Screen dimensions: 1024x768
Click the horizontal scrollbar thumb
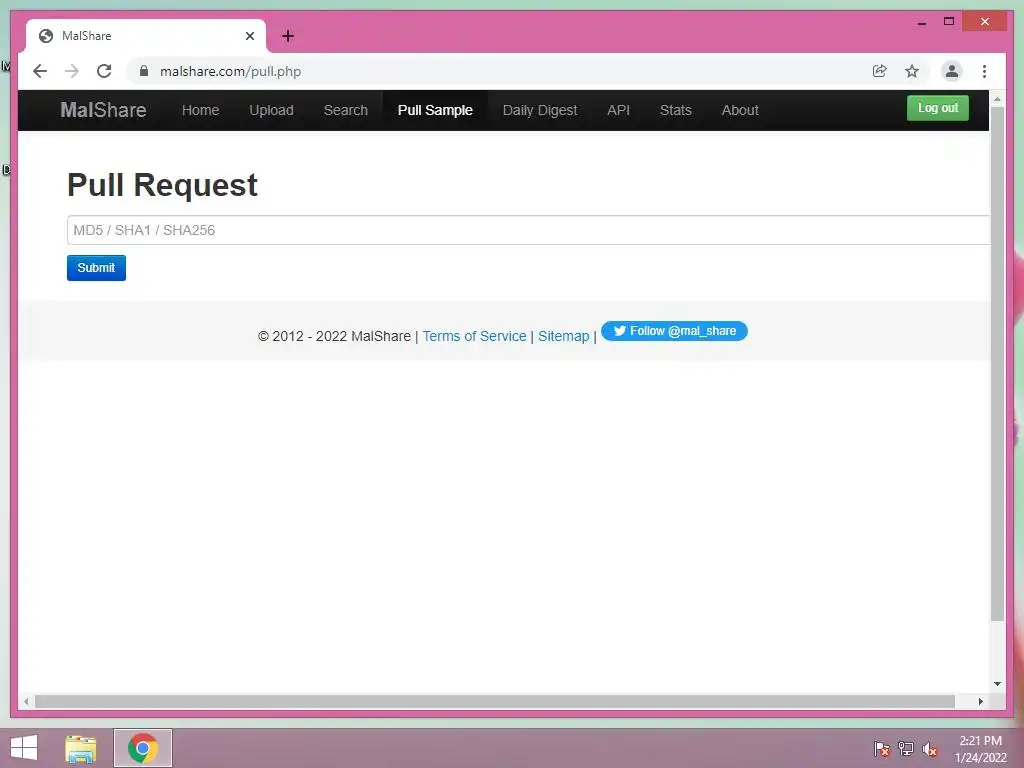pos(494,701)
